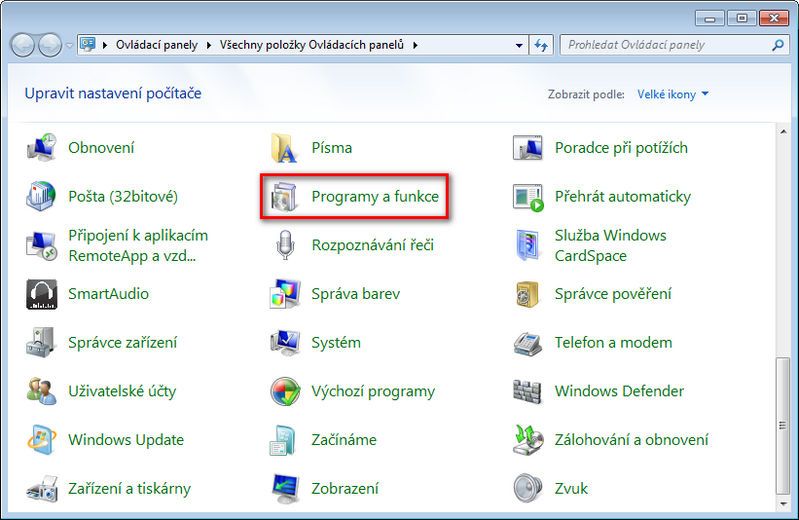The height and width of the screenshot is (520, 799).
Task: Open the Zálohování a obnovení icon
Action: (527, 439)
